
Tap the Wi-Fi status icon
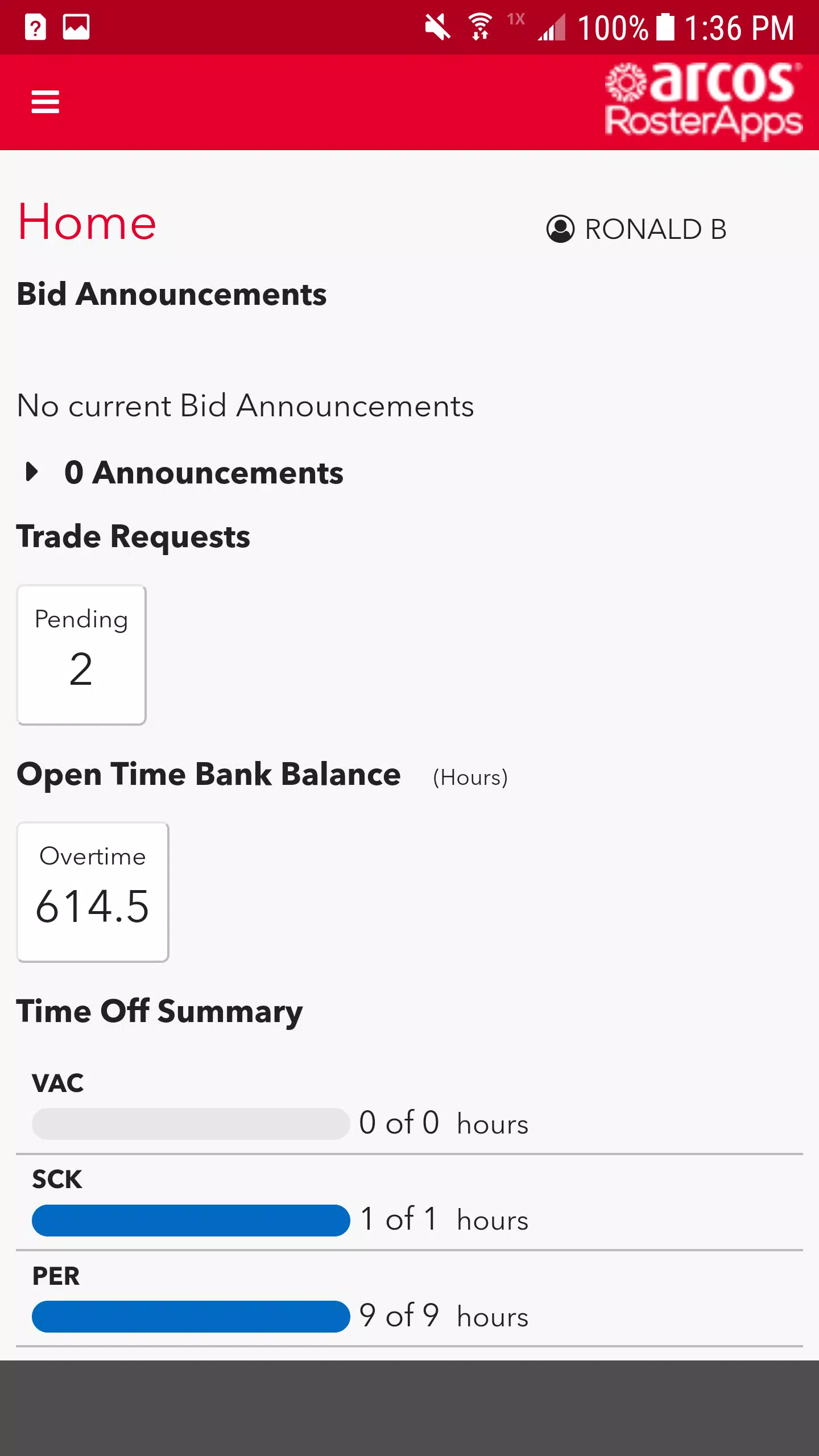tap(481, 27)
